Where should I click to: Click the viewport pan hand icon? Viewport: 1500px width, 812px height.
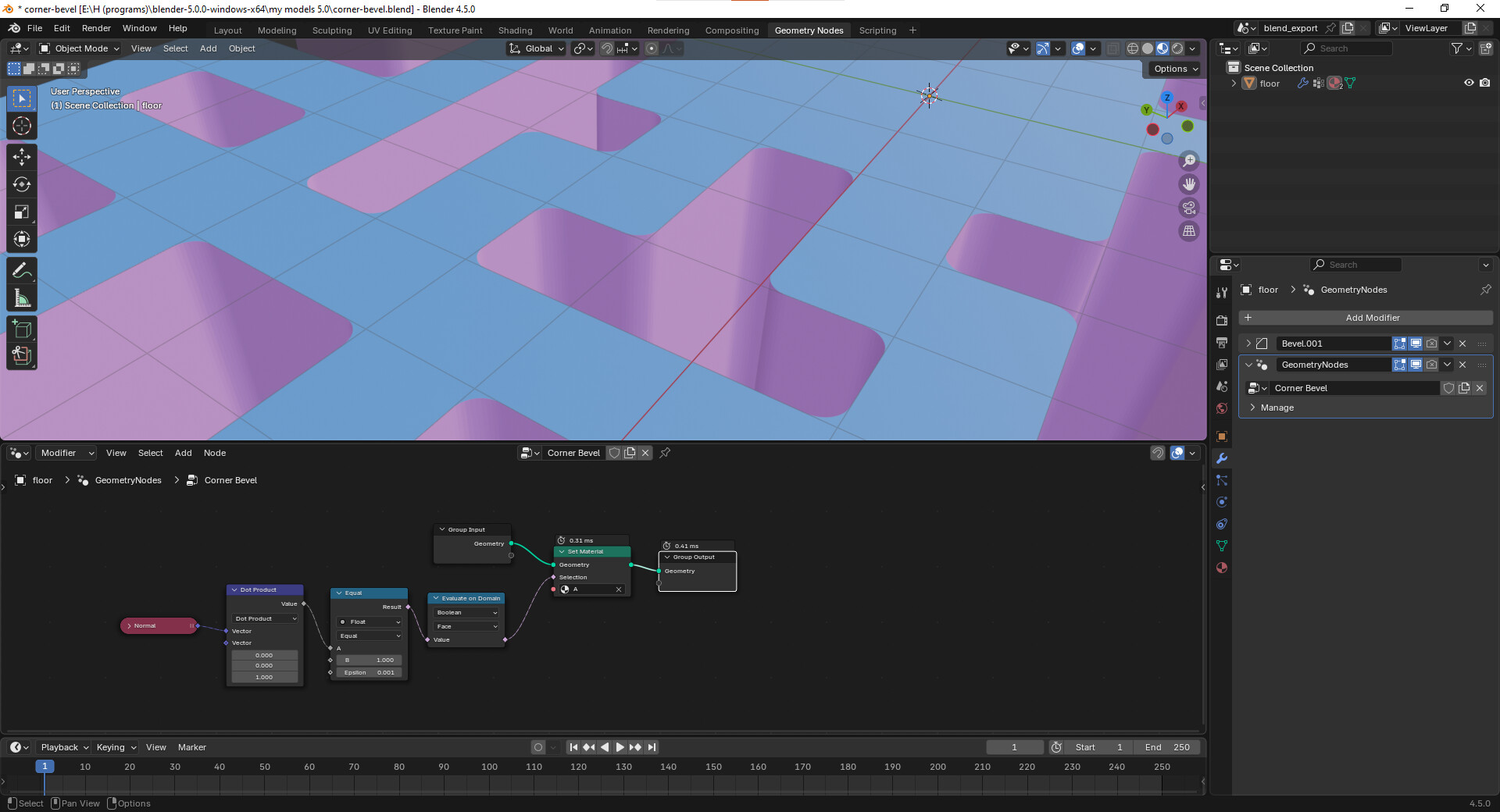pyautogui.click(x=1189, y=184)
